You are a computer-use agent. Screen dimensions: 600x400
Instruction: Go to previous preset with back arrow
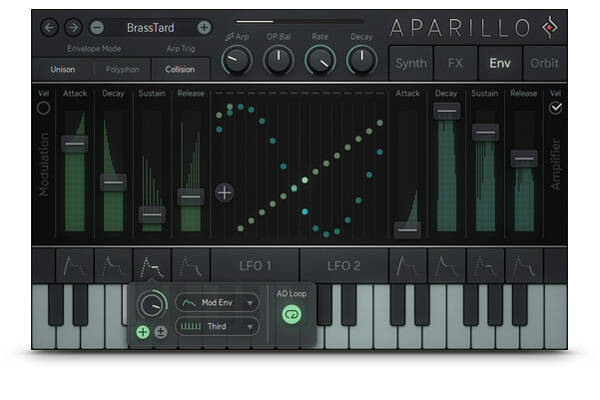(49, 28)
